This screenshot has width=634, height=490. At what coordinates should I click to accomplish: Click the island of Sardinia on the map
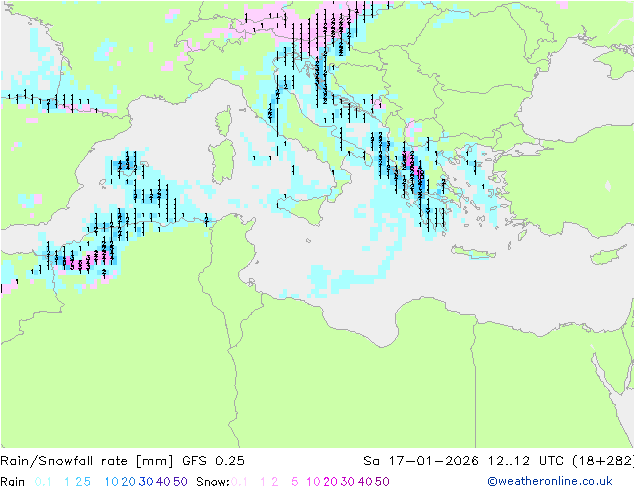pyautogui.click(x=223, y=162)
